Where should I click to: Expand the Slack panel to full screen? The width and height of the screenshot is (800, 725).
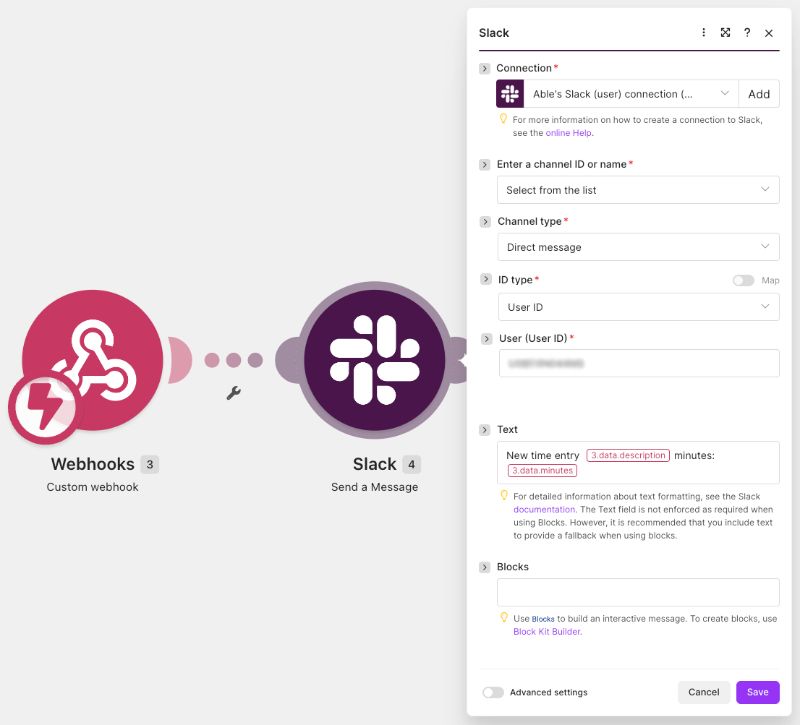[x=725, y=33]
